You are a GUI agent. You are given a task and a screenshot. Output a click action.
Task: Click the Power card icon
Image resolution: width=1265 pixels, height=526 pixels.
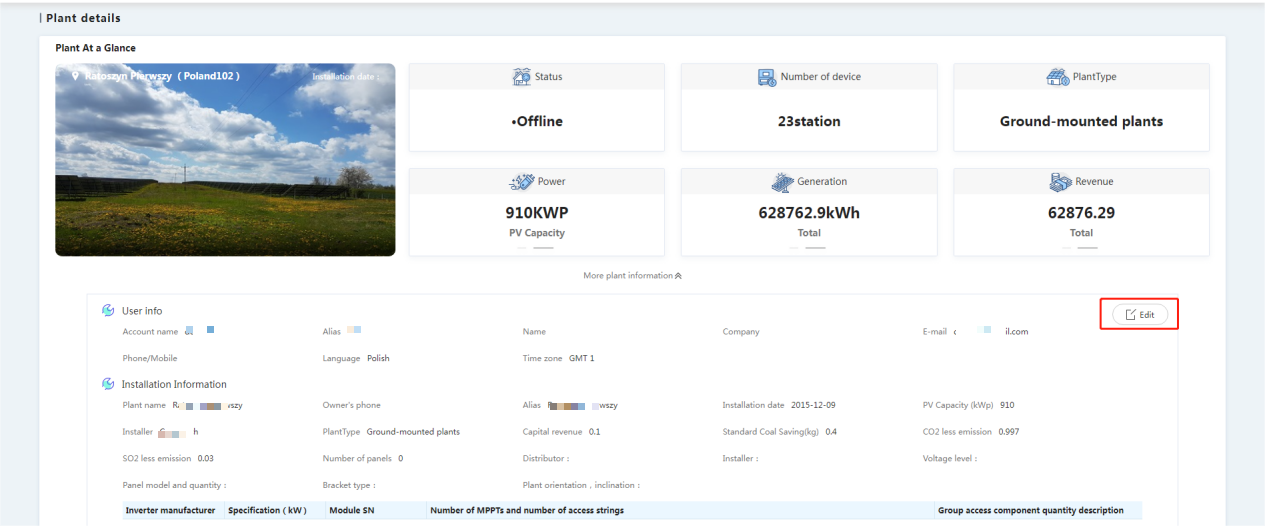tap(521, 182)
